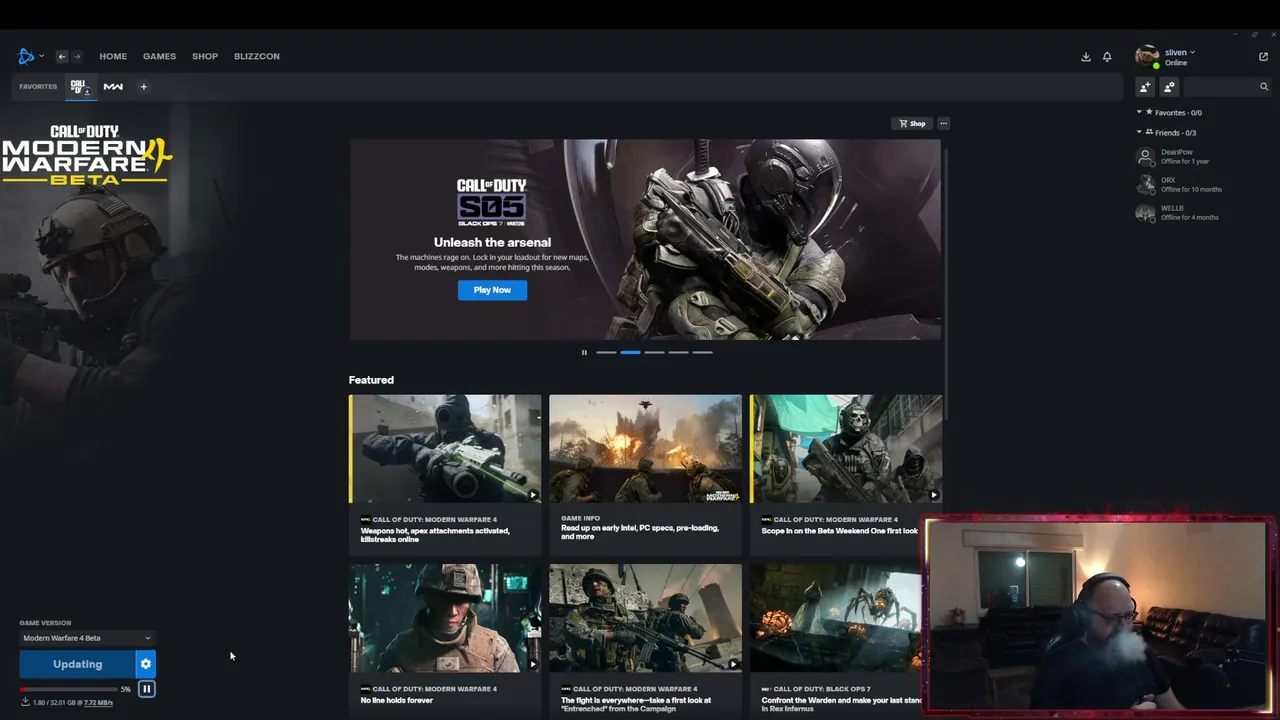1280x720 pixels.
Task: Select the Call of Duty favorites tab
Action: (80, 87)
